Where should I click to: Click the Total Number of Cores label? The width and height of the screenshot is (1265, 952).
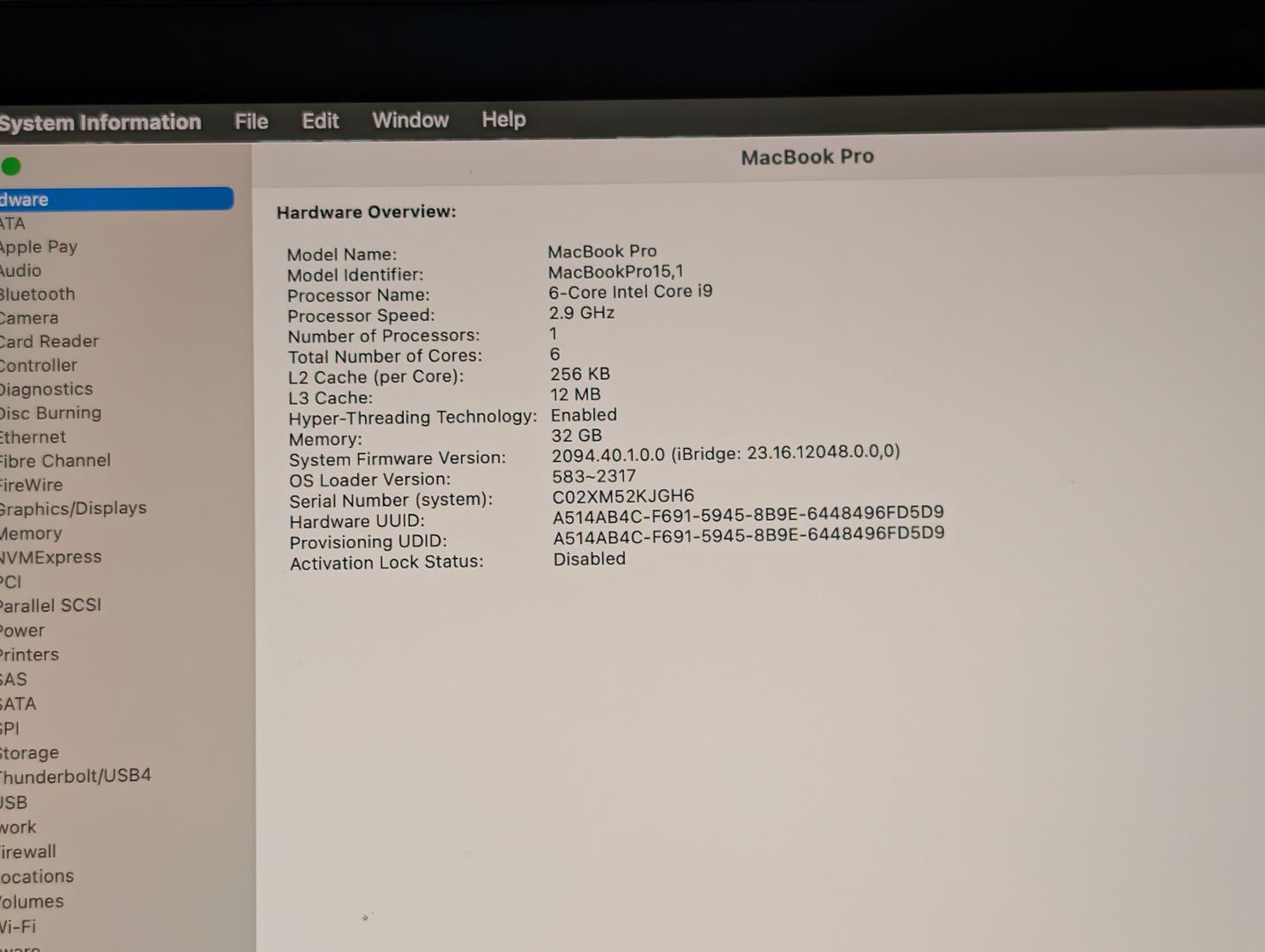click(385, 356)
